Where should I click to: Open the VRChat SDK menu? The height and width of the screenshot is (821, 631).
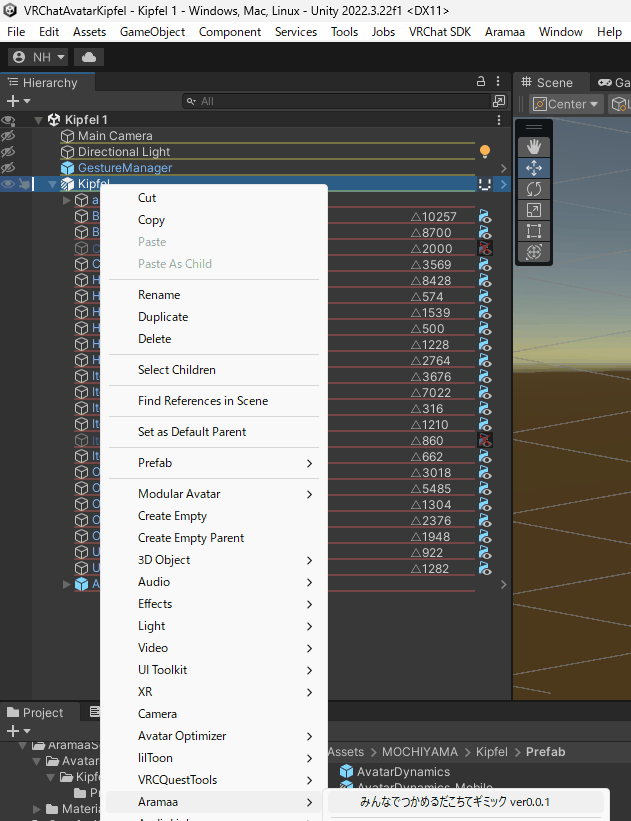click(x=439, y=32)
